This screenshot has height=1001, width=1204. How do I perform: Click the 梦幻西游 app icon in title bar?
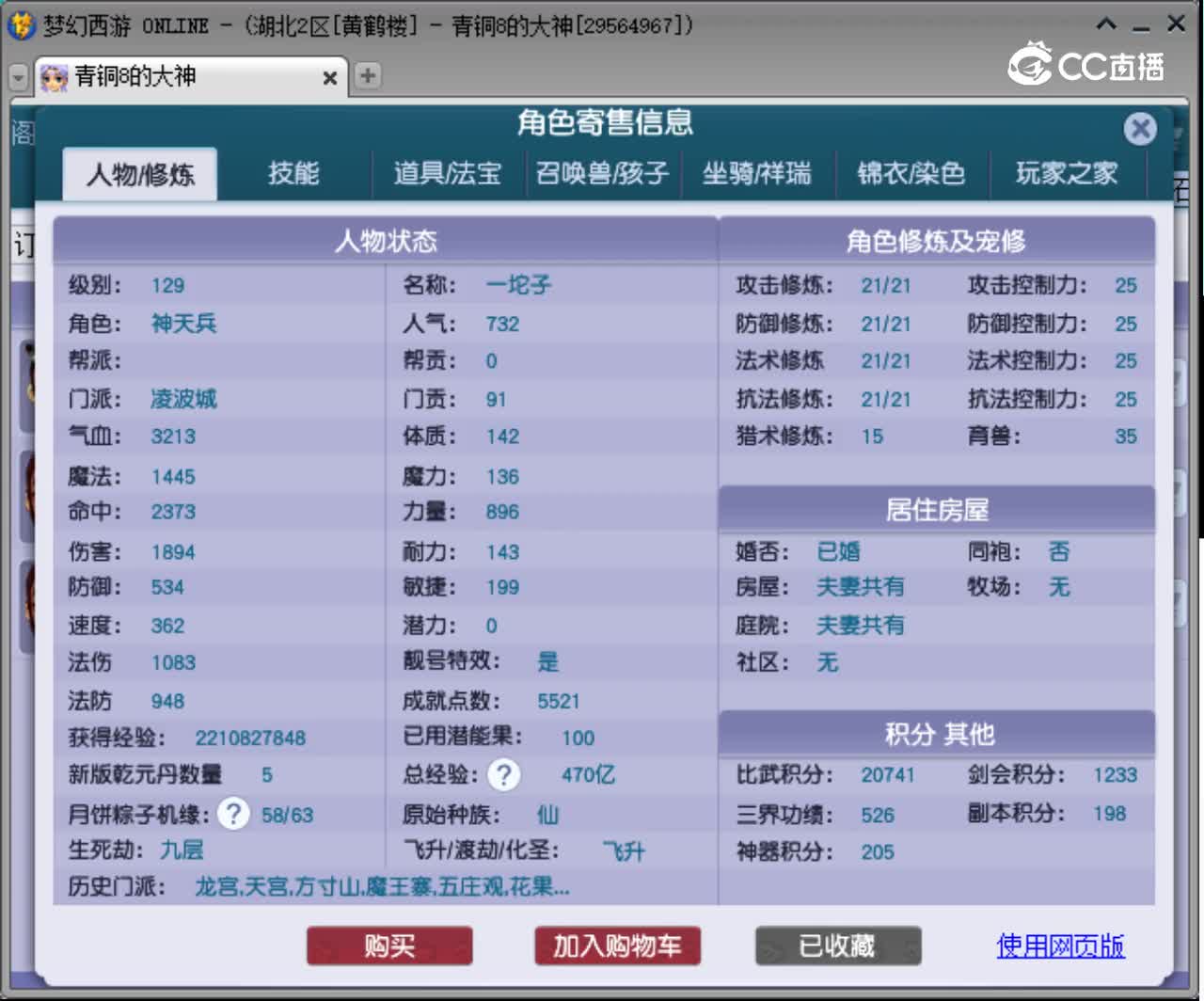(21, 24)
